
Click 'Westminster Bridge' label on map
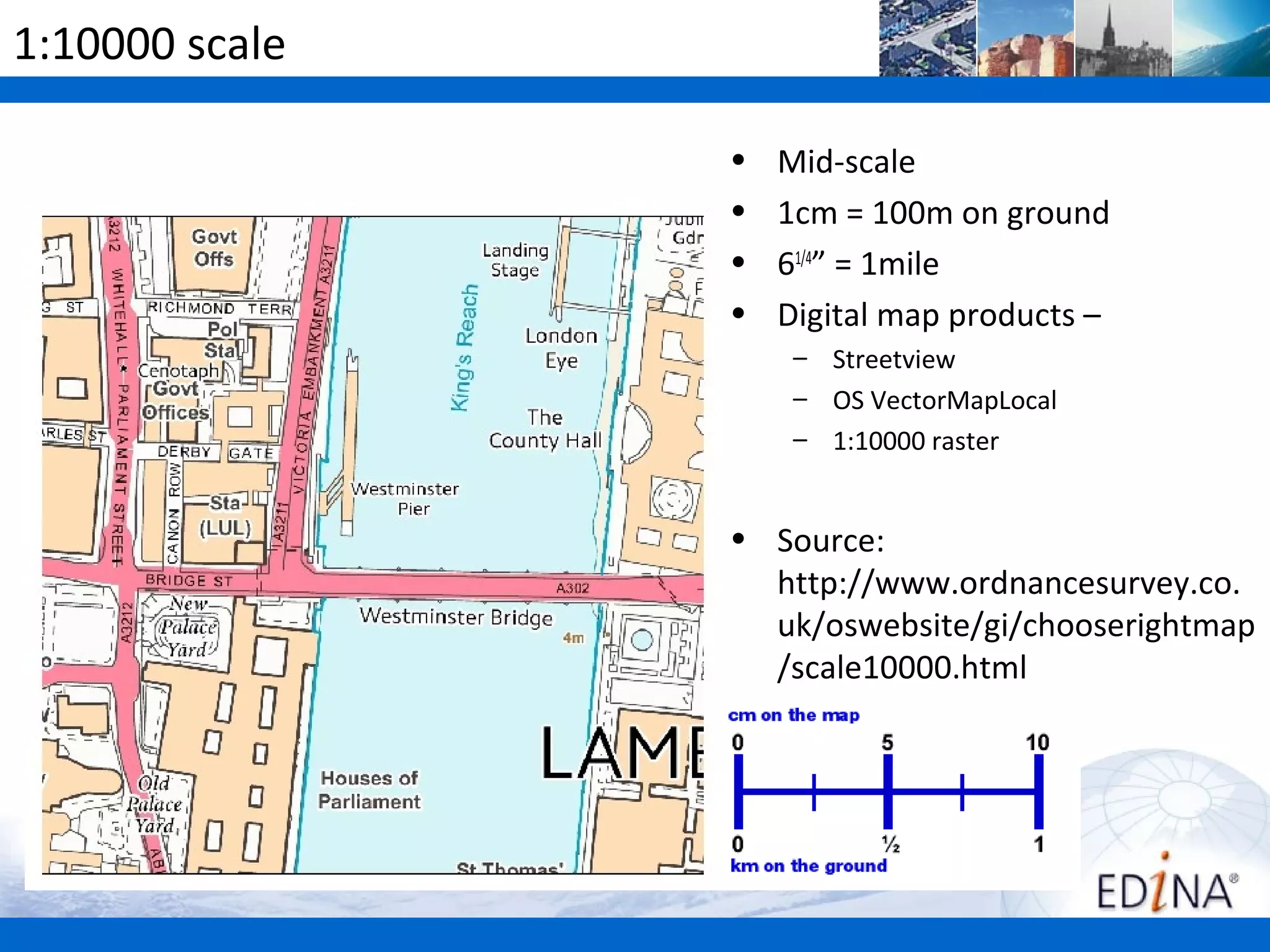[x=456, y=617]
